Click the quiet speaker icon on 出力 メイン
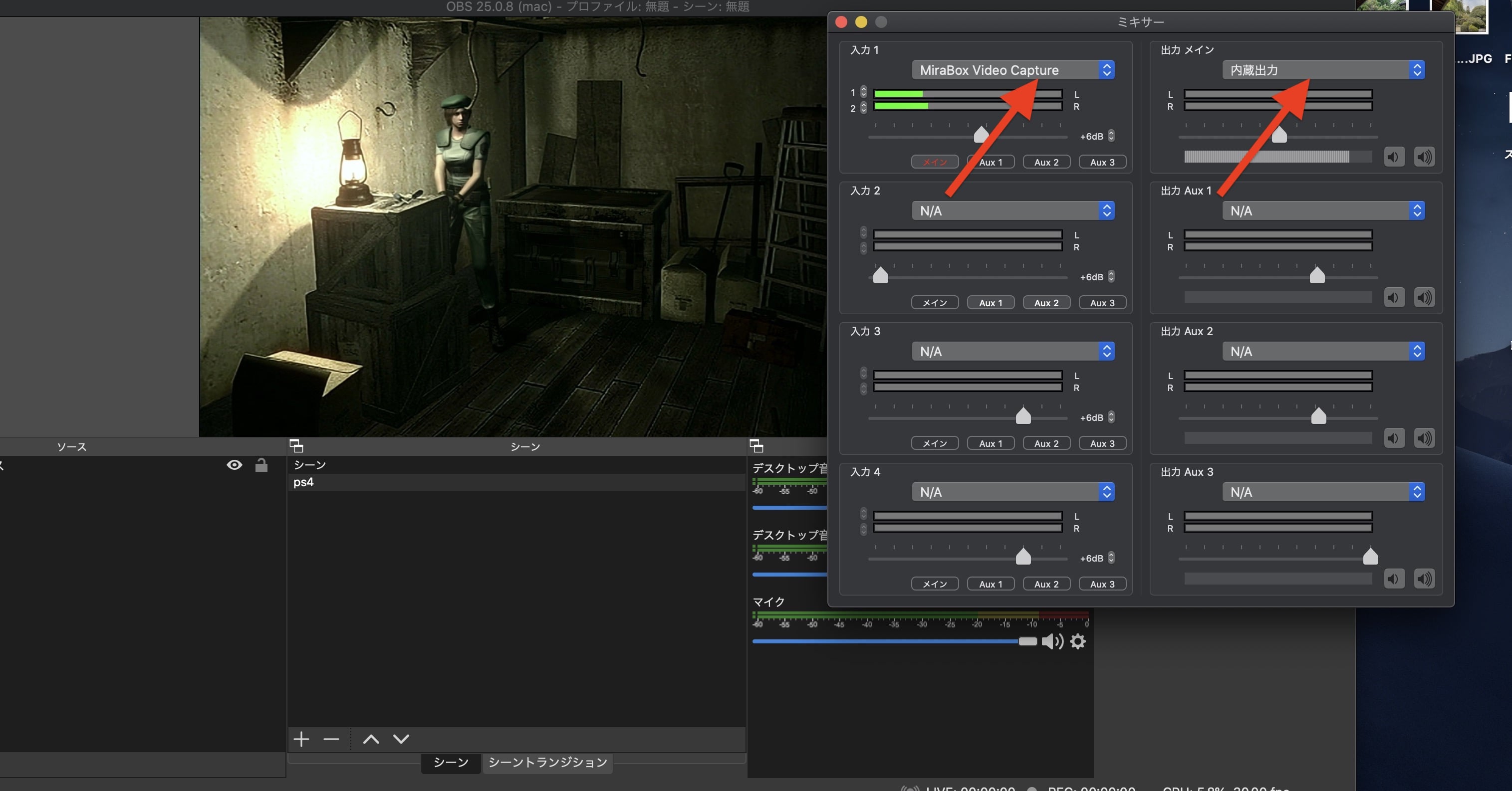The width and height of the screenshot is (1512, 791). pyautogui.click(x=1394, y=157)
